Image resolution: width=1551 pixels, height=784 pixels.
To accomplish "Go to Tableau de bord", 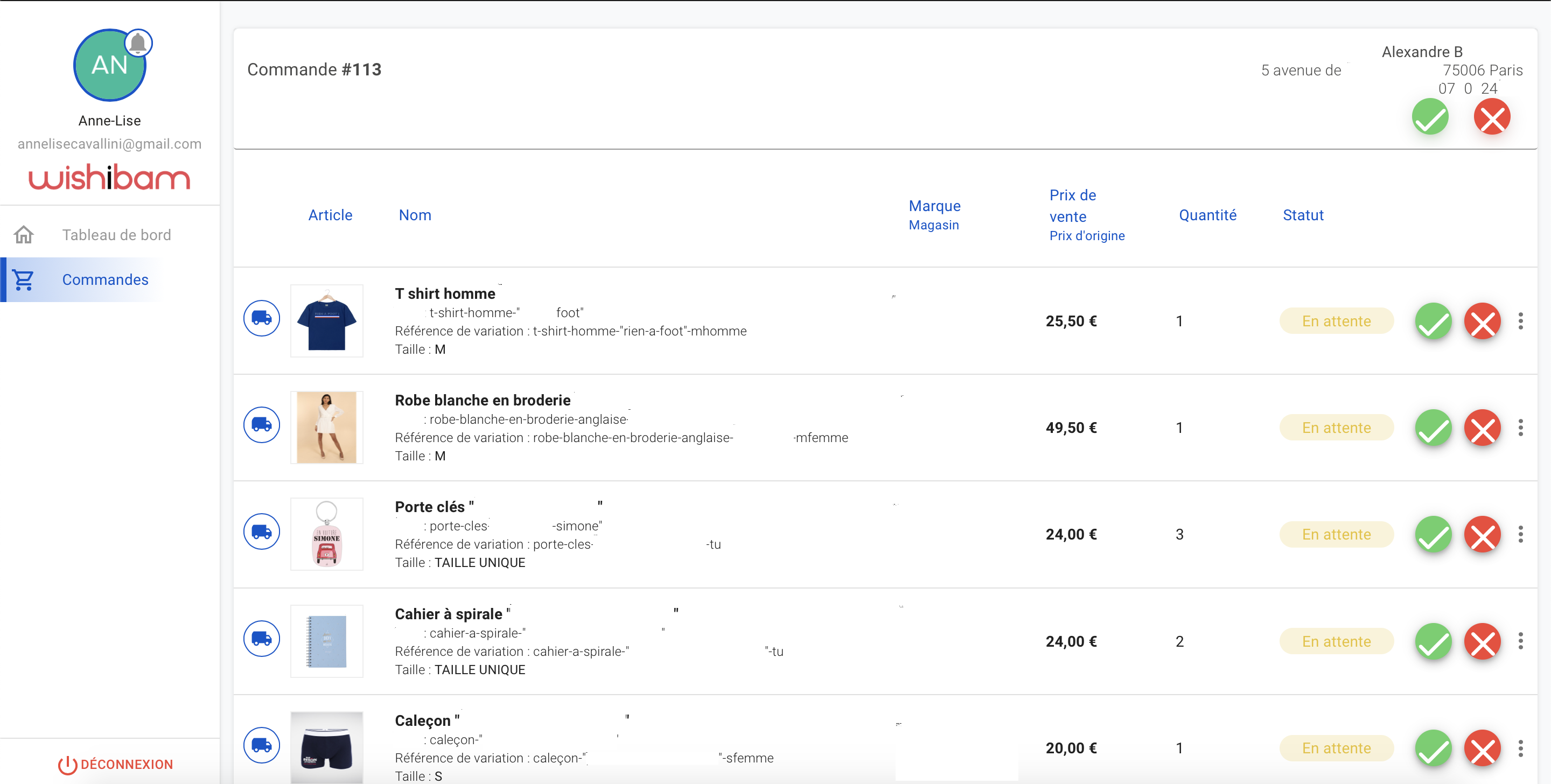I will tap(116, 235).
